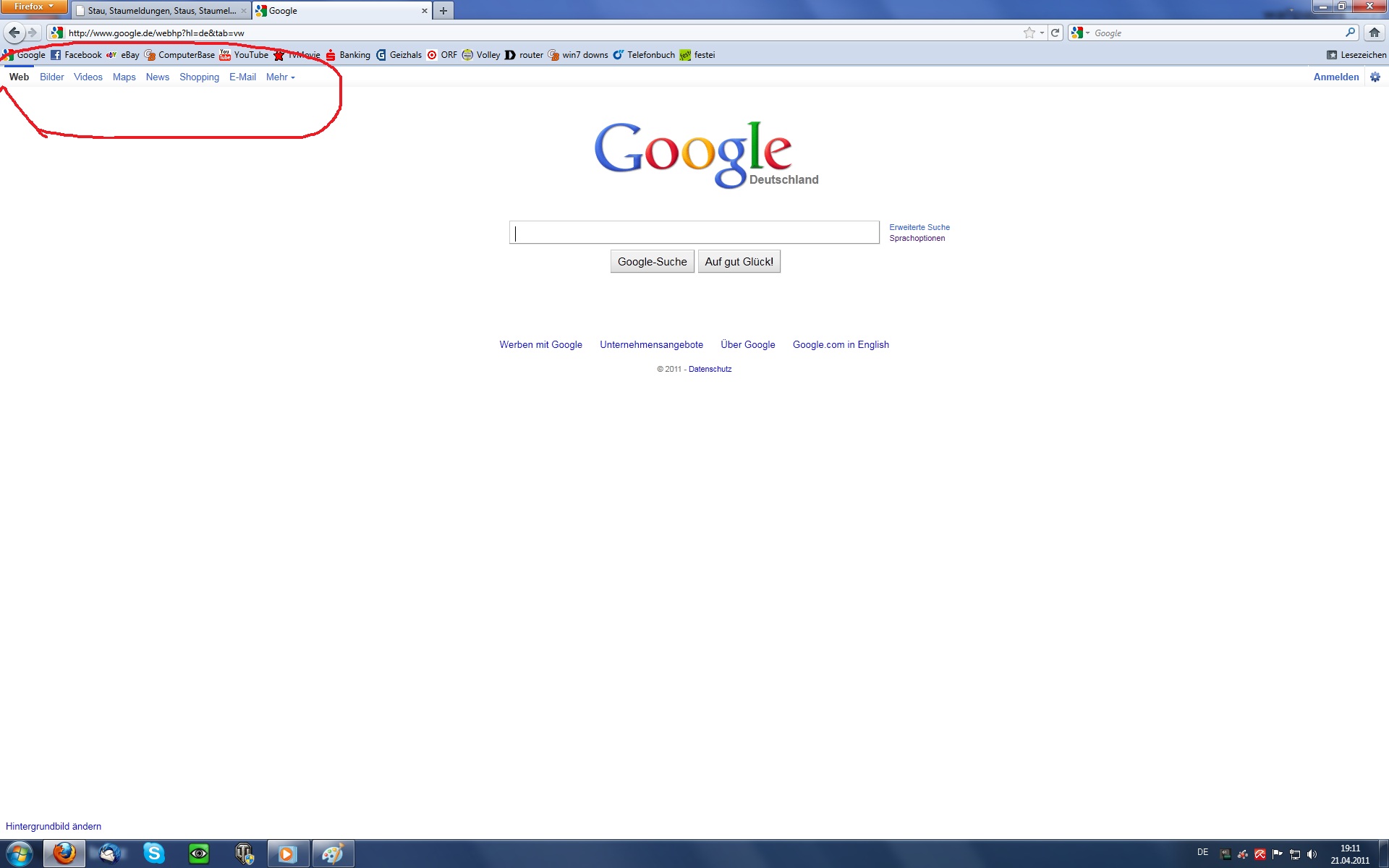Image resolution: width=1389 pixels, height=868 pixels.
Task: Switch to Google.com in English
Action: pos(841,345)
